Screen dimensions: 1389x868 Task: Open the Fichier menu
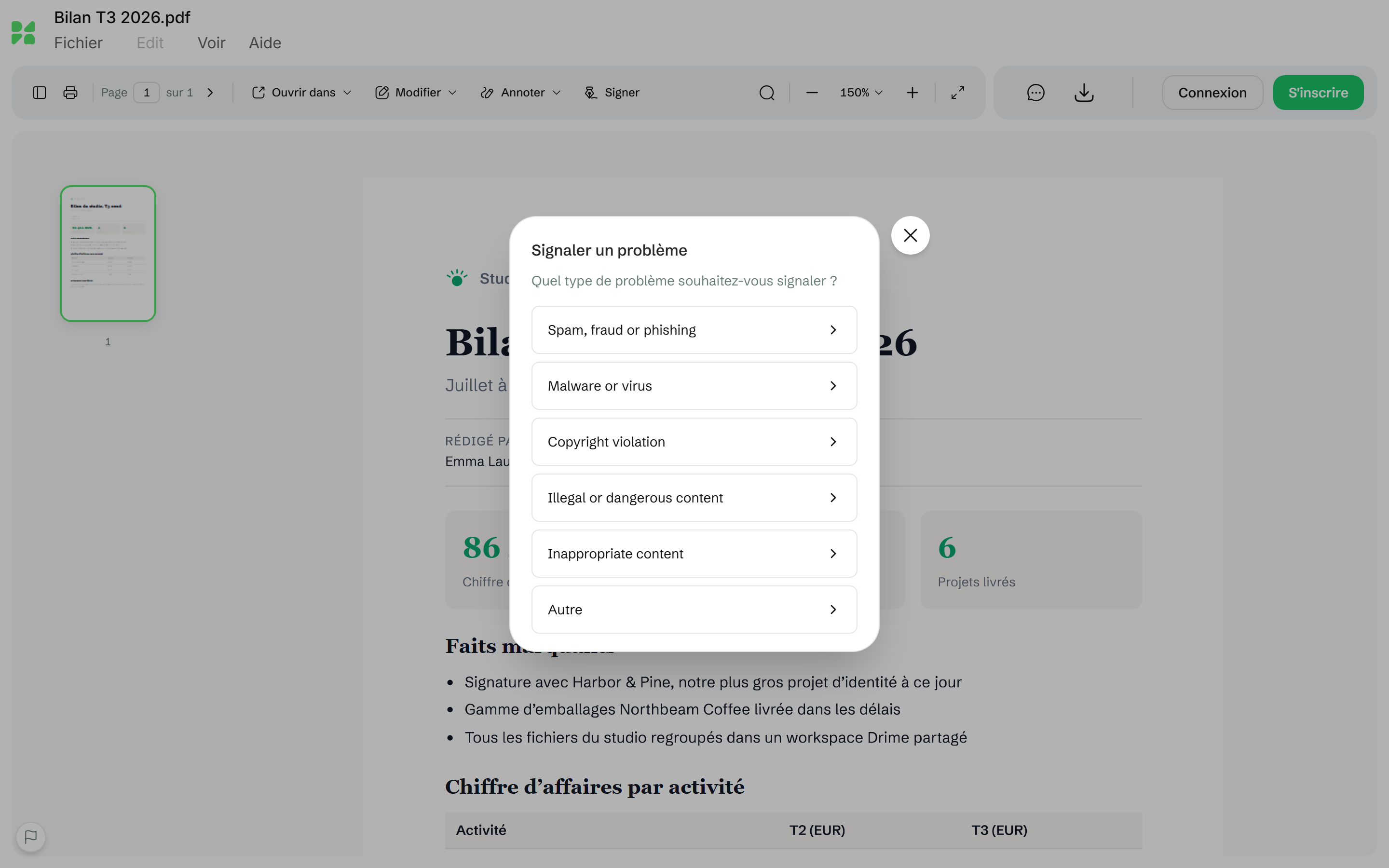coord(78,43)
